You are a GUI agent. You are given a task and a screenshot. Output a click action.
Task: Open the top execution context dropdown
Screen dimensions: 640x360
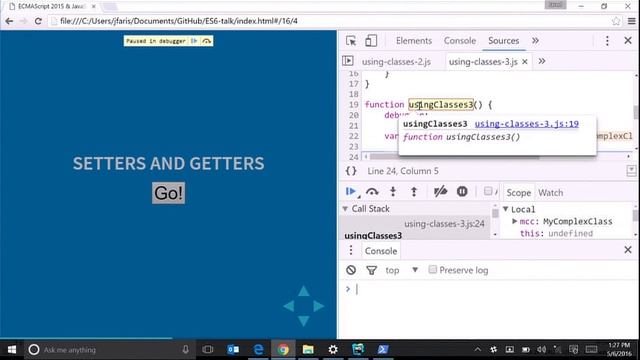[402, 270]
